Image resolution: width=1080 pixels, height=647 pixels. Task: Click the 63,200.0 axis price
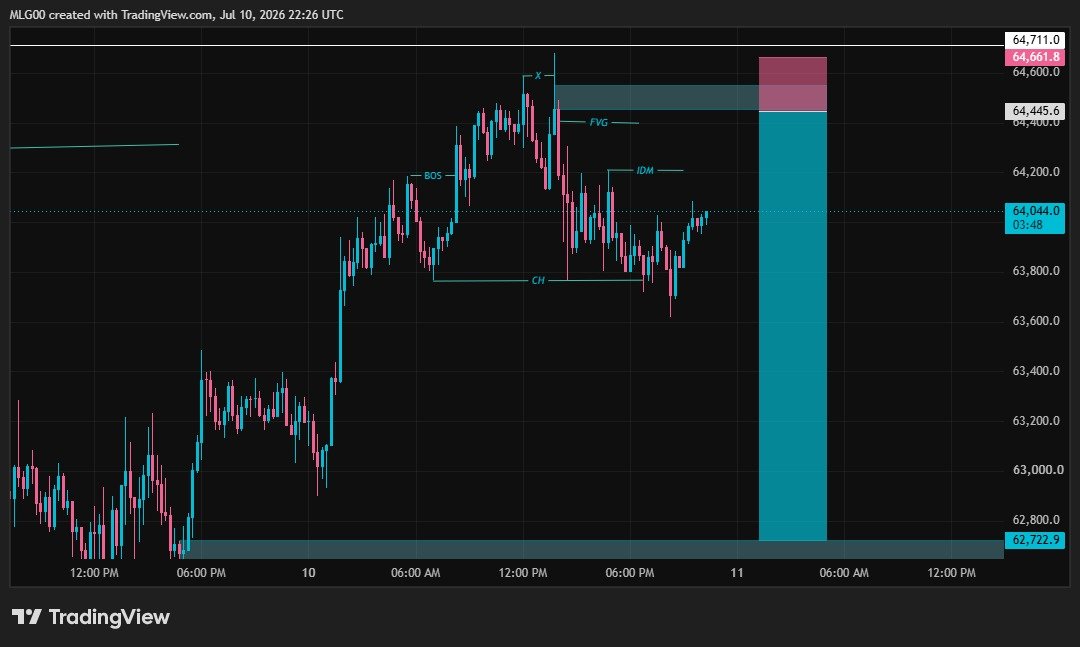point(1035,420)
